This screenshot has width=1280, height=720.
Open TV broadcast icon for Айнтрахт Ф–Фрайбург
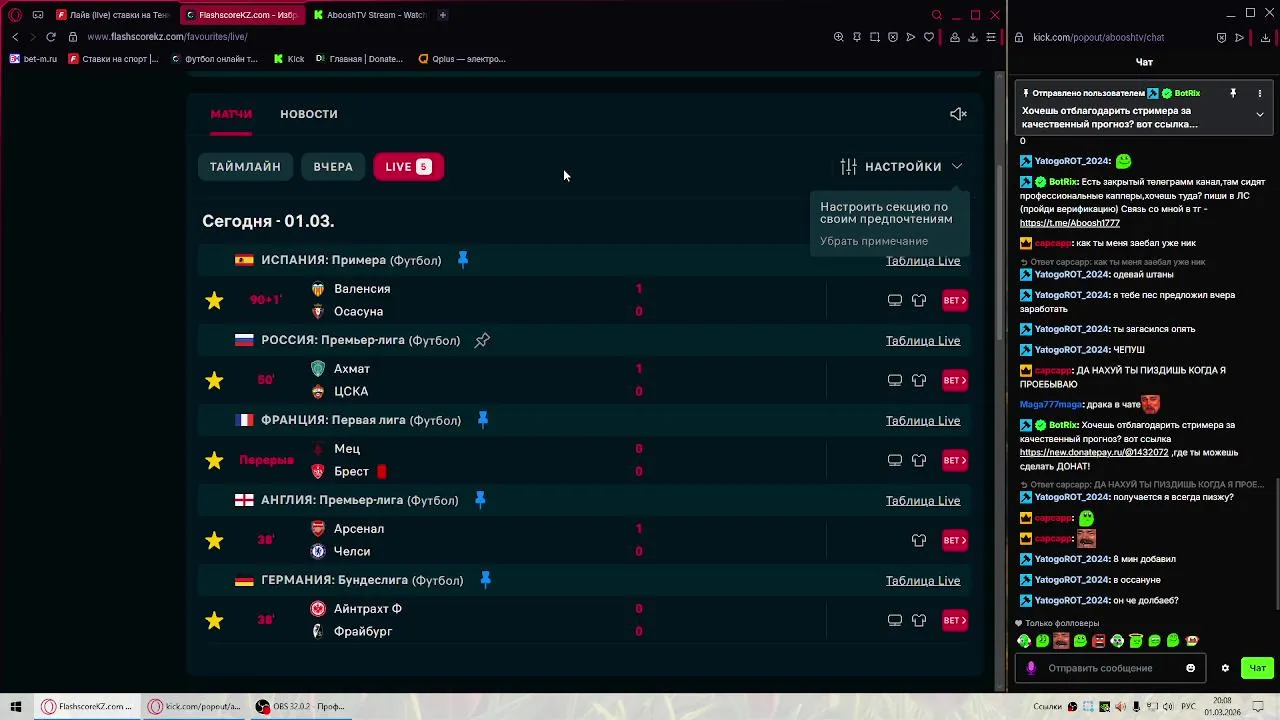tap(895, 620)
